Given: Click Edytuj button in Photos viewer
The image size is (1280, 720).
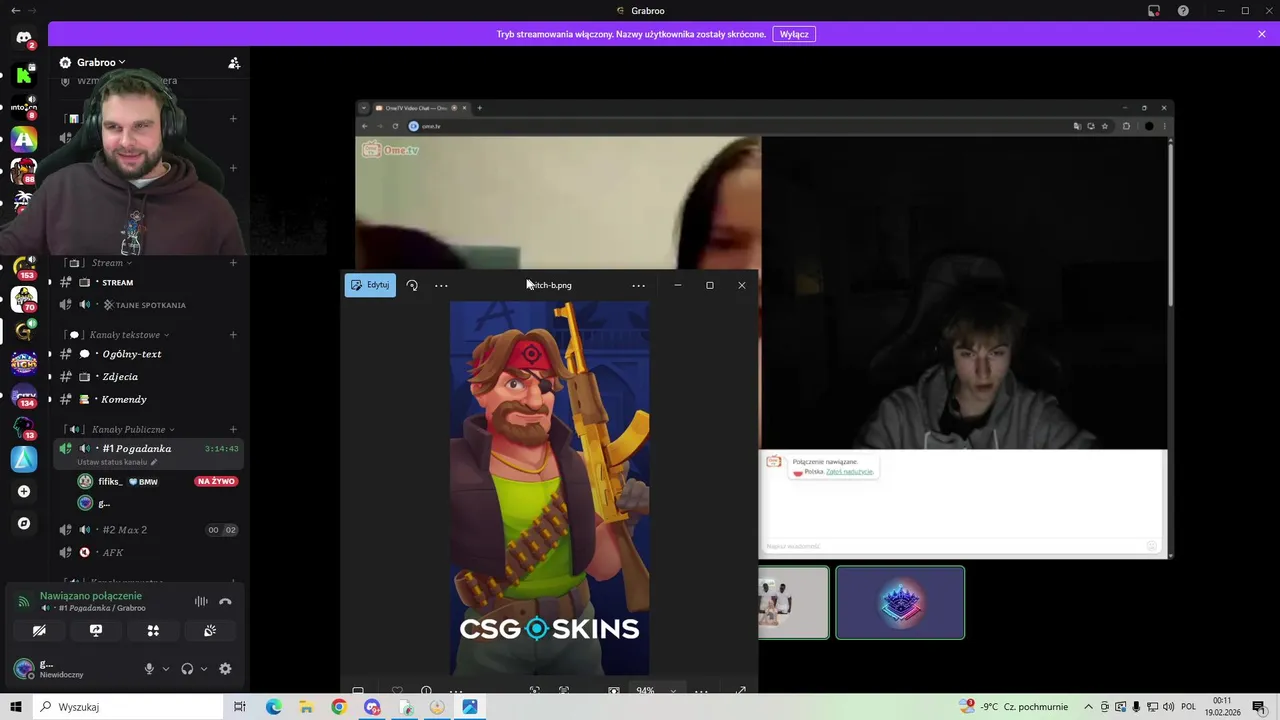Looking at the screenshot, I should (370, 285).
